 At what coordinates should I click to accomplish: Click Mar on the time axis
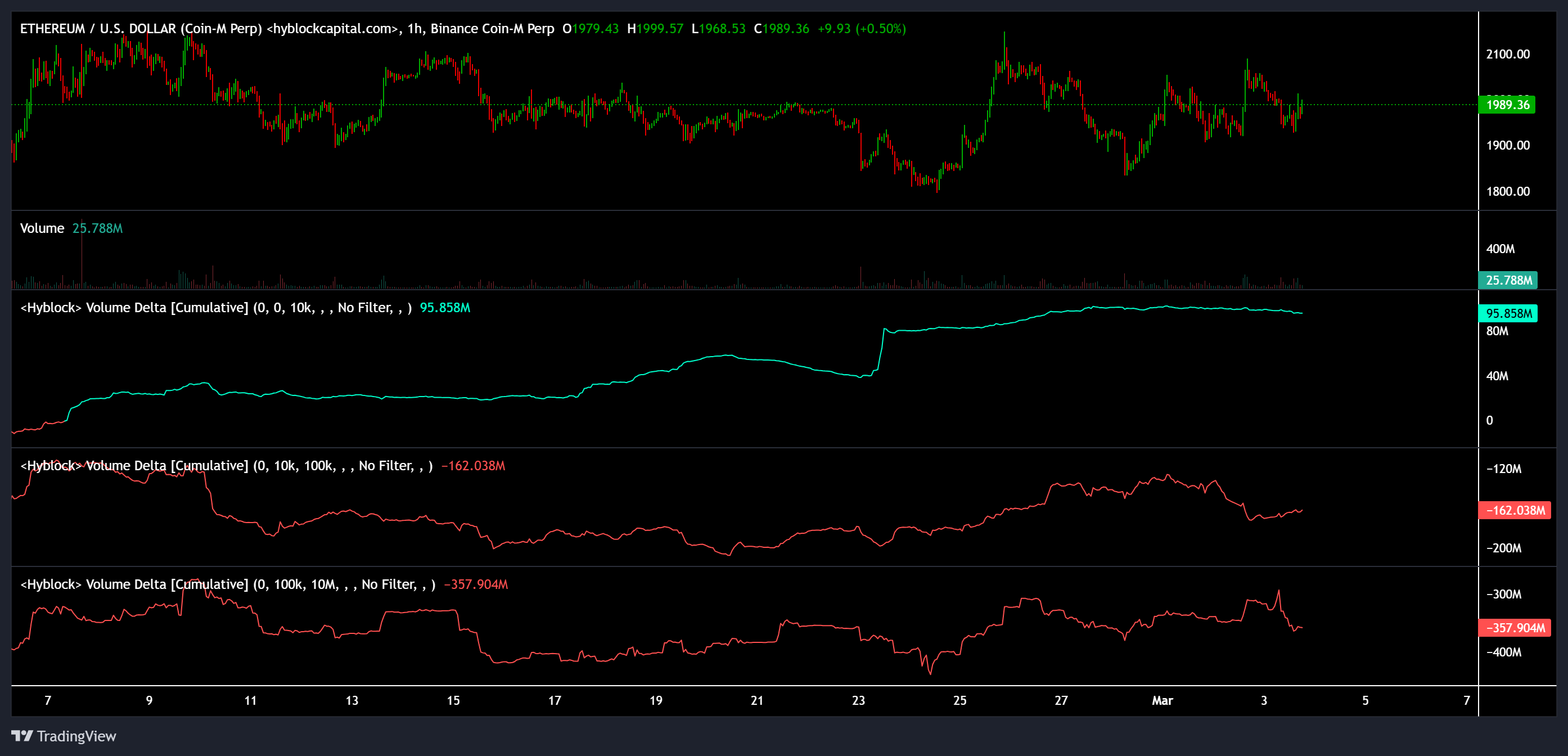click(1163, 700)
